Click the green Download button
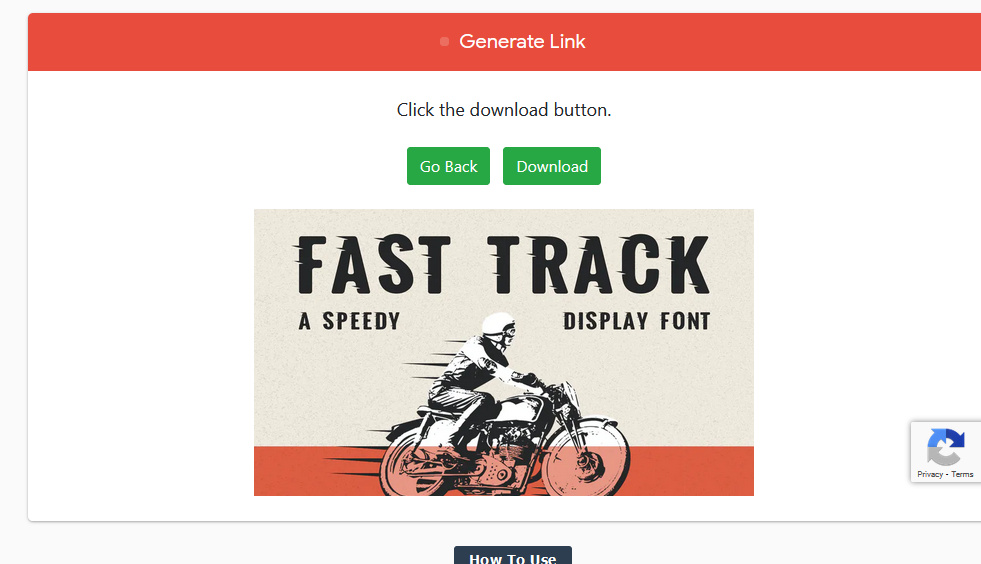This screenshot has width=981, height=564. (551, 166)
